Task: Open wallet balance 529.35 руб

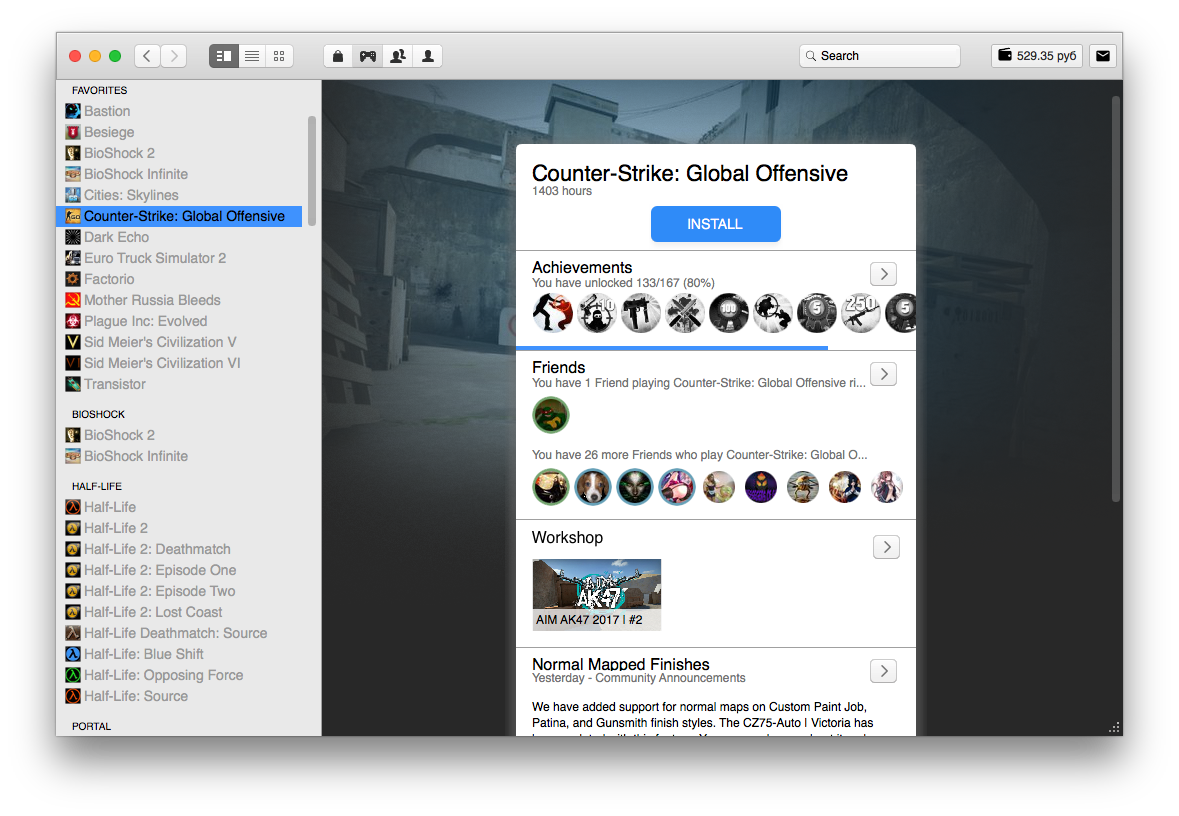Action: click(1037, 56)
